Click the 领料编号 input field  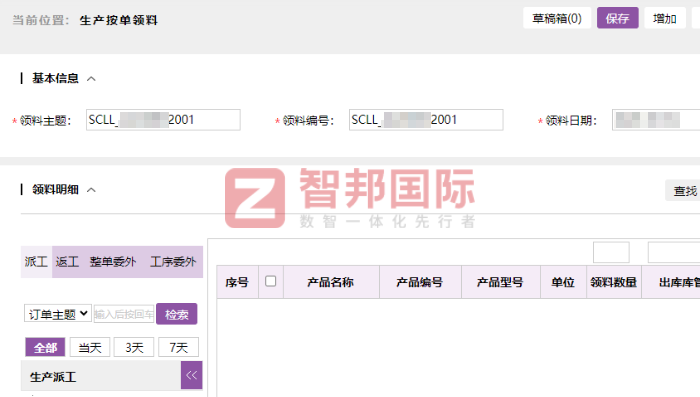coord(426,120)
